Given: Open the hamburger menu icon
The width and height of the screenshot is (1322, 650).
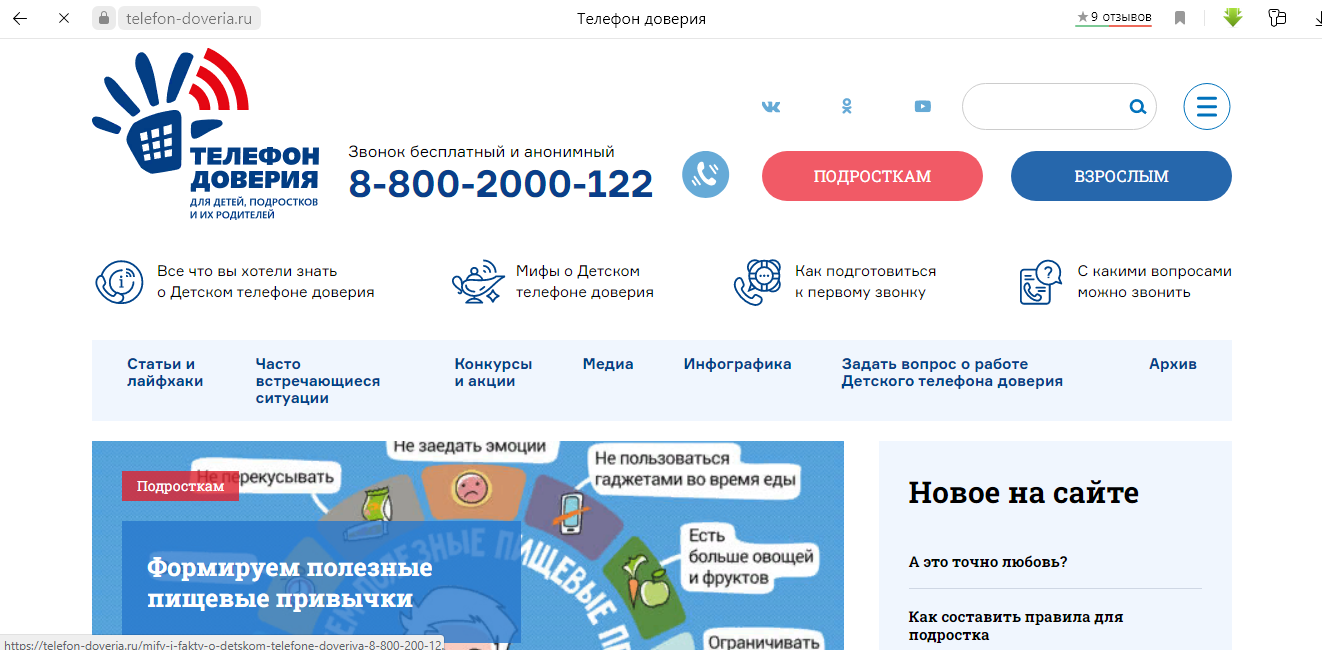Looking at the screenshot, I should click(x=1206, y=106).
